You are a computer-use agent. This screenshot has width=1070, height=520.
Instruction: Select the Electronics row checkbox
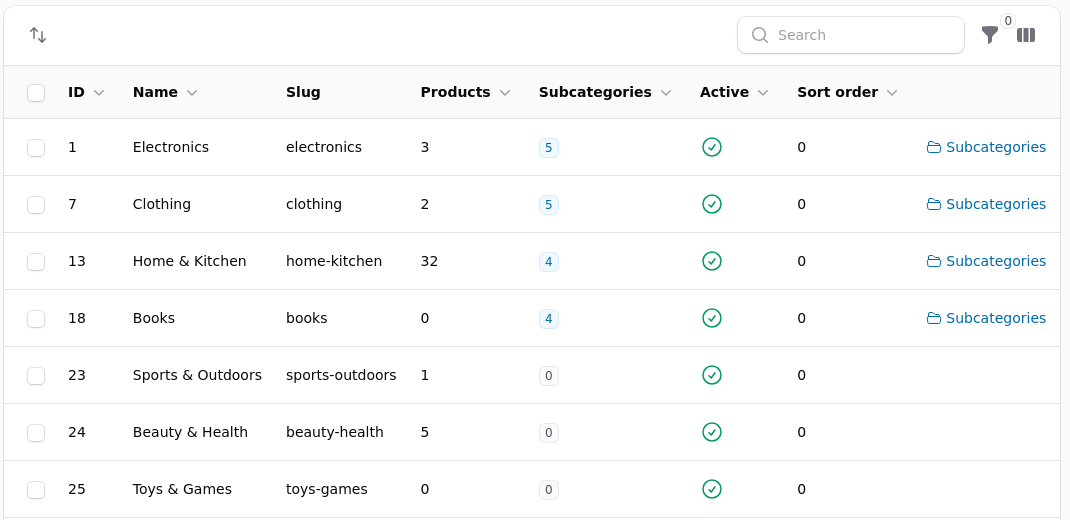pos(36,148)
